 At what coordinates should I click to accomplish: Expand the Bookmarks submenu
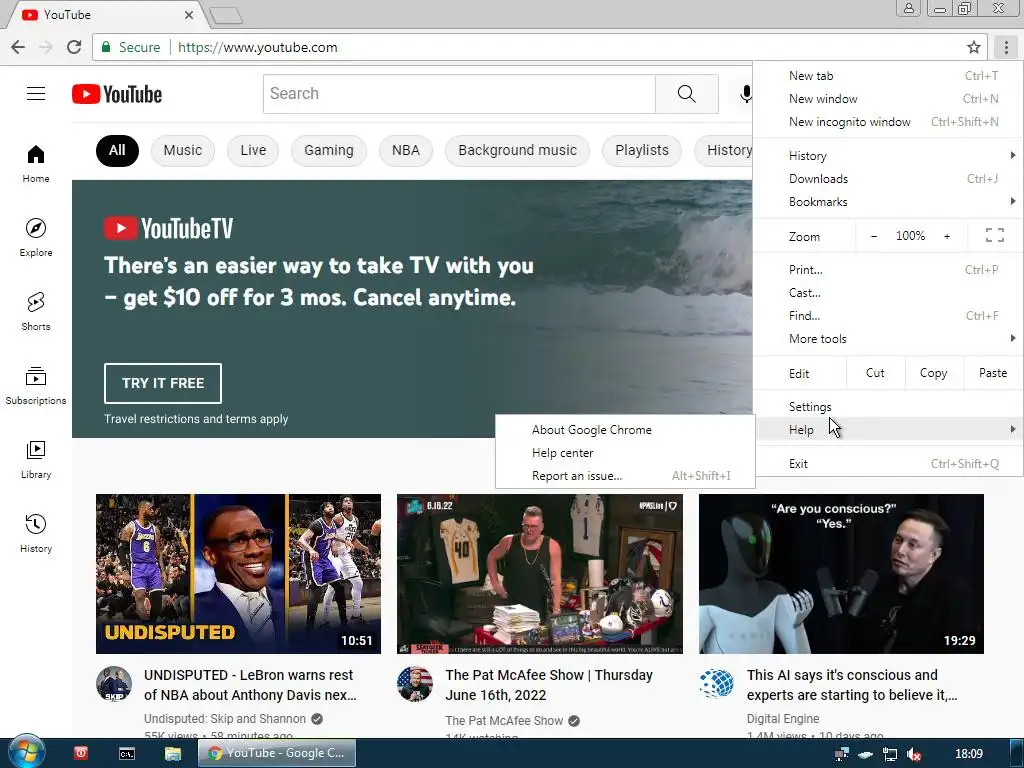pos(888,202)
